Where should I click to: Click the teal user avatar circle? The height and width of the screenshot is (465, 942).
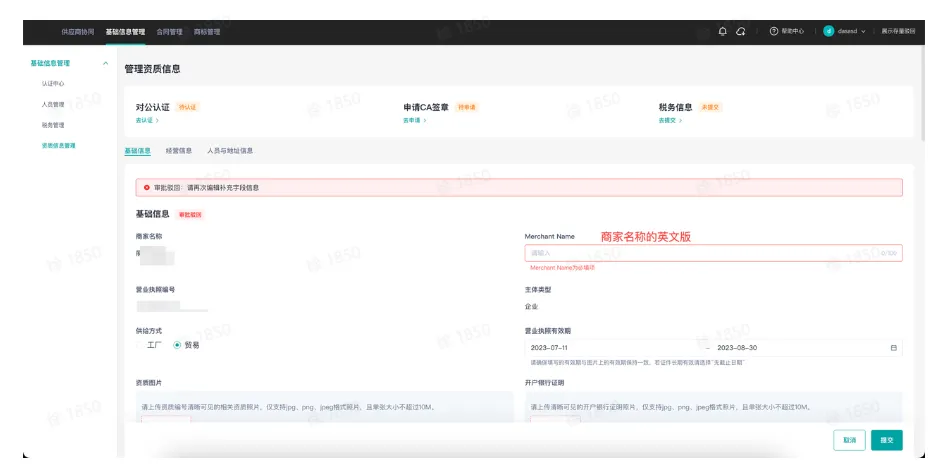(828, 31)
